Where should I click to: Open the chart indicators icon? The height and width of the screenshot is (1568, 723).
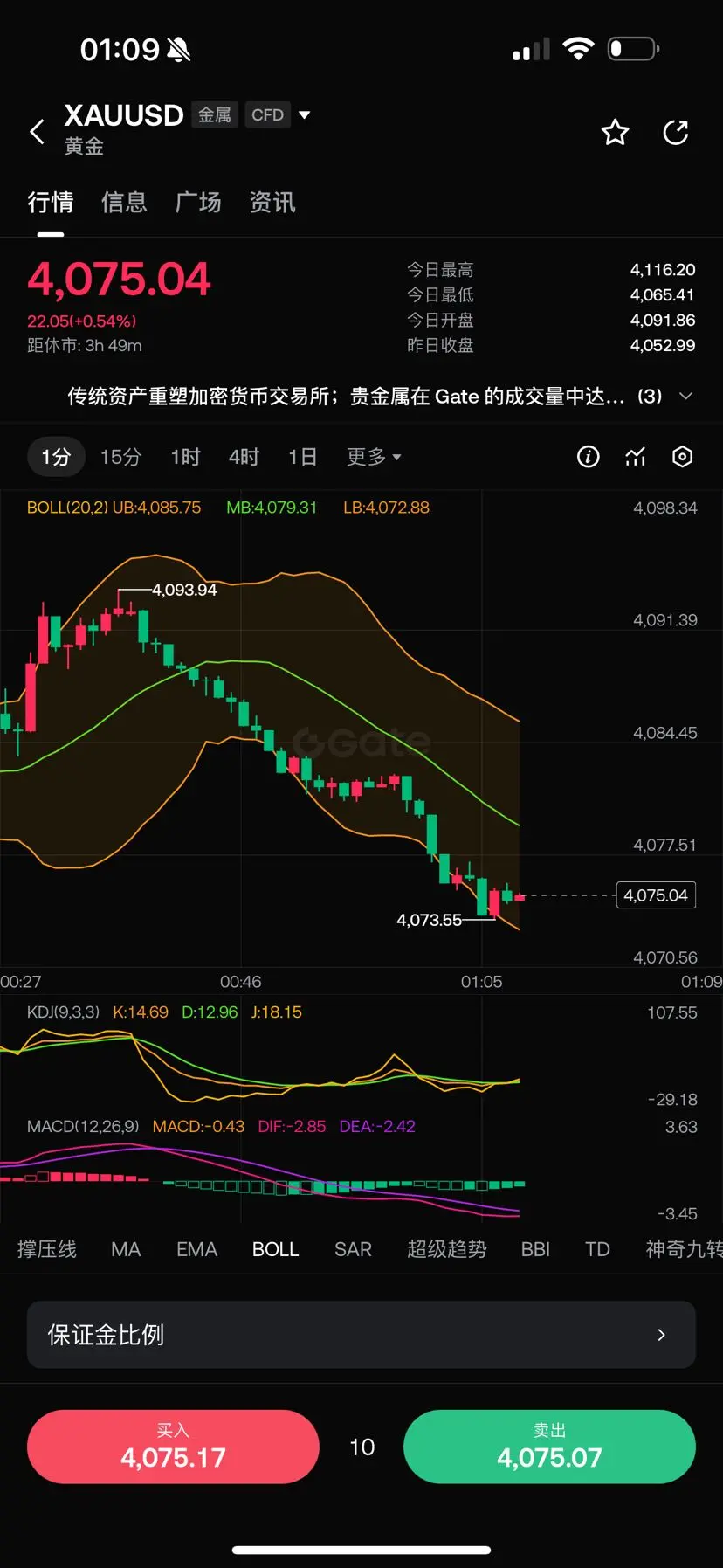click(636, 457)
